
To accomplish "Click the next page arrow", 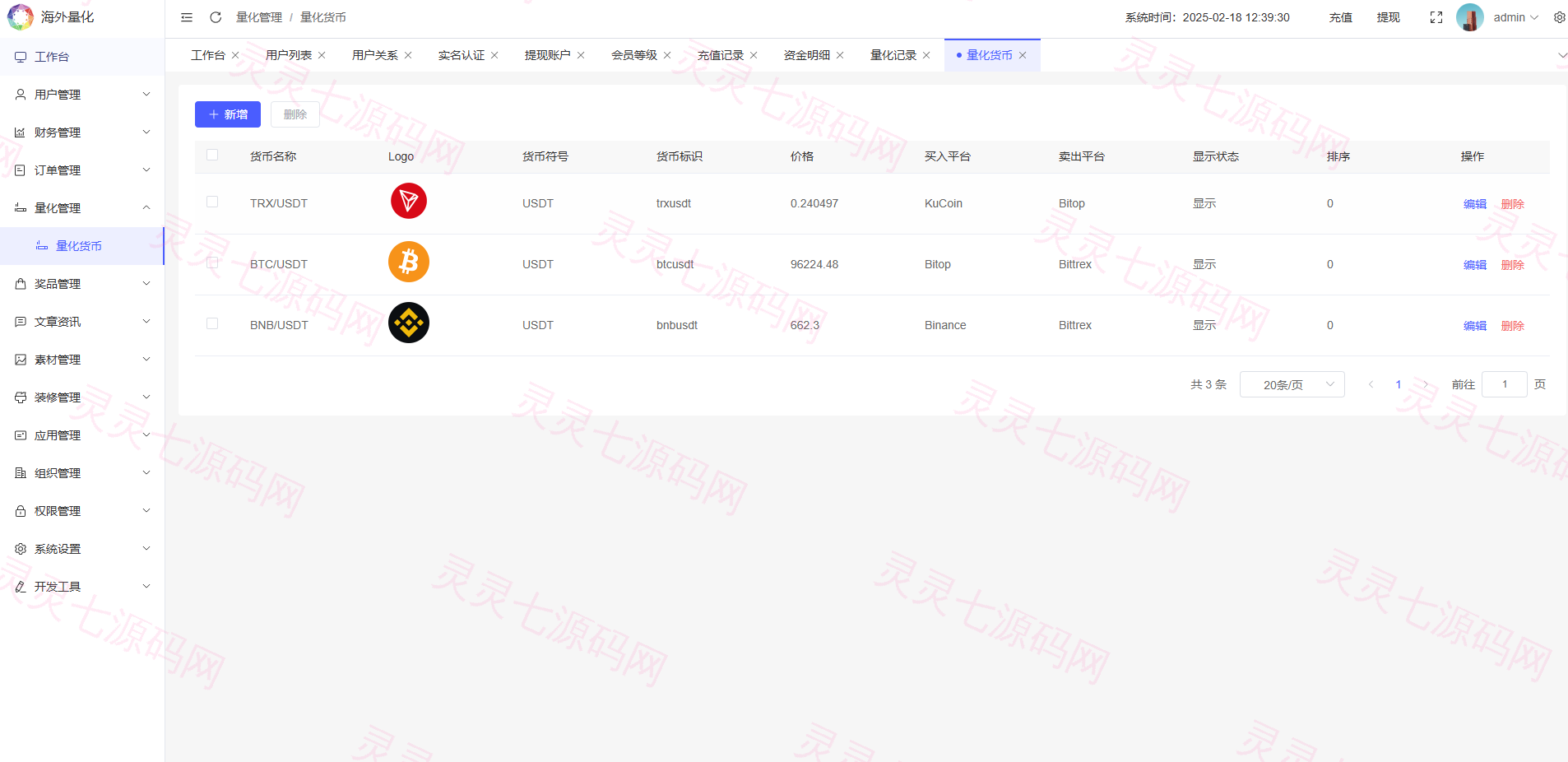I will (x=1426, y=384).
